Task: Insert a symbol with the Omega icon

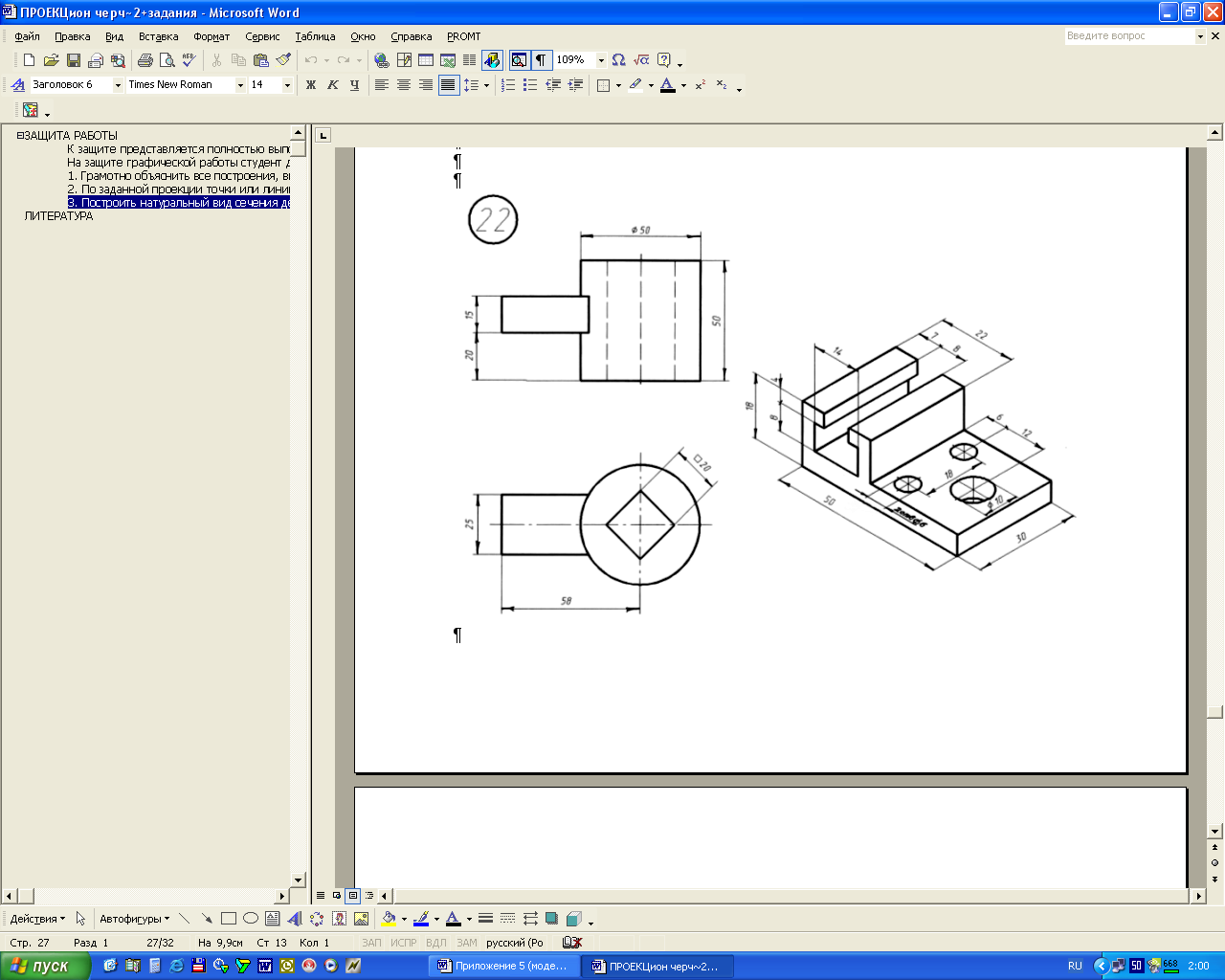Action: click(x=618, y=60)
